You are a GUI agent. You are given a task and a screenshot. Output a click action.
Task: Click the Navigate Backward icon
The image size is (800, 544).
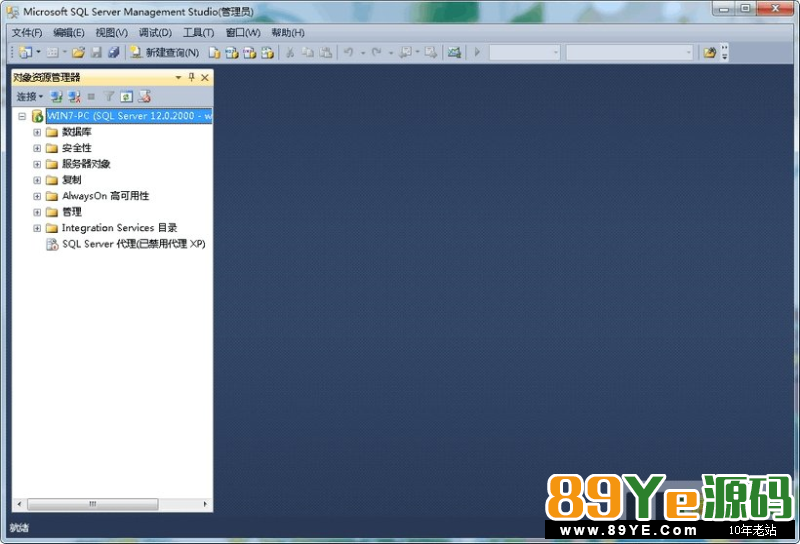pyautogui.click(x=406, y=52)
